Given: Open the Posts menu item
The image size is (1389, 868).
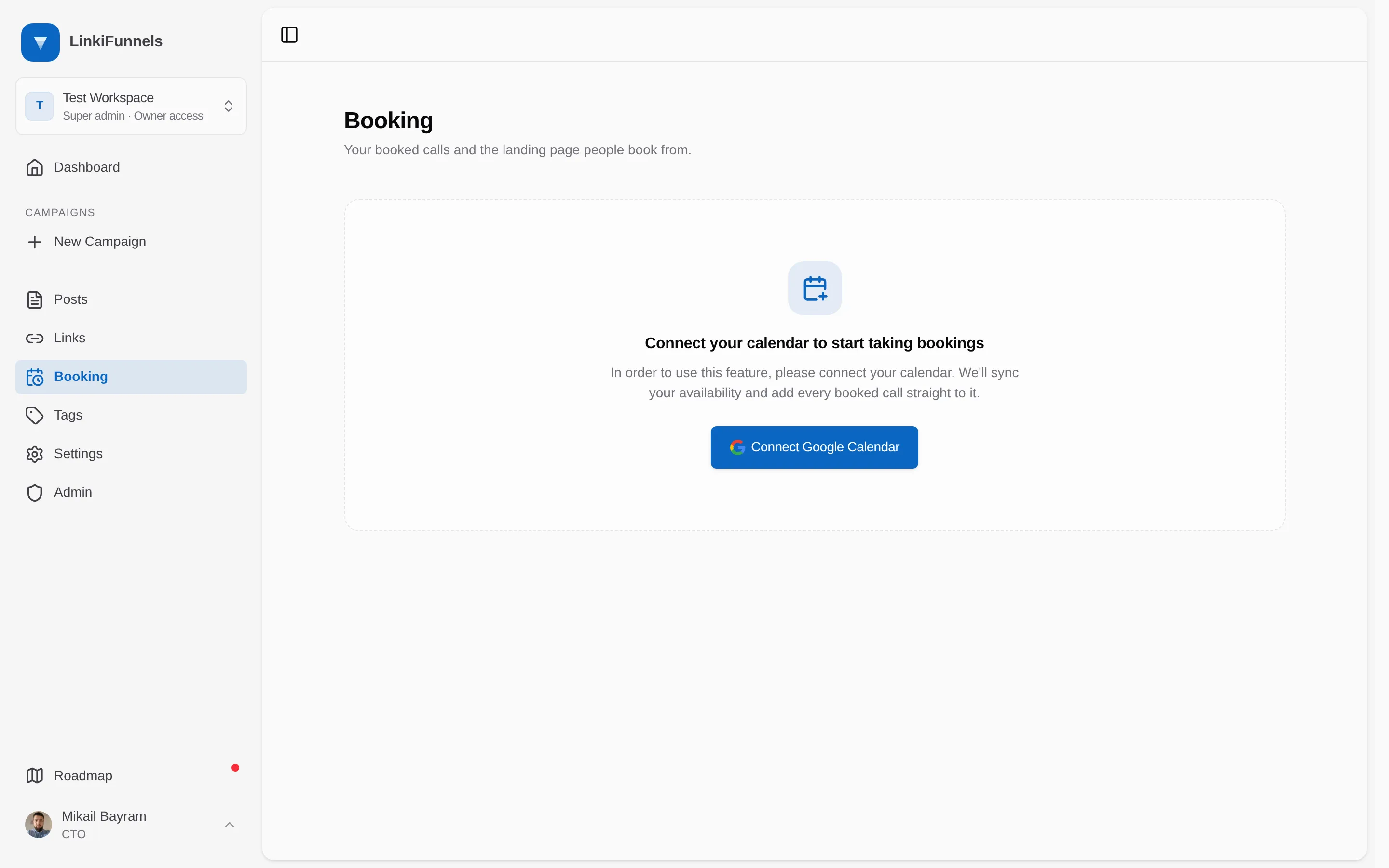Looking at the screenshot, I should [x=131, y=299].
